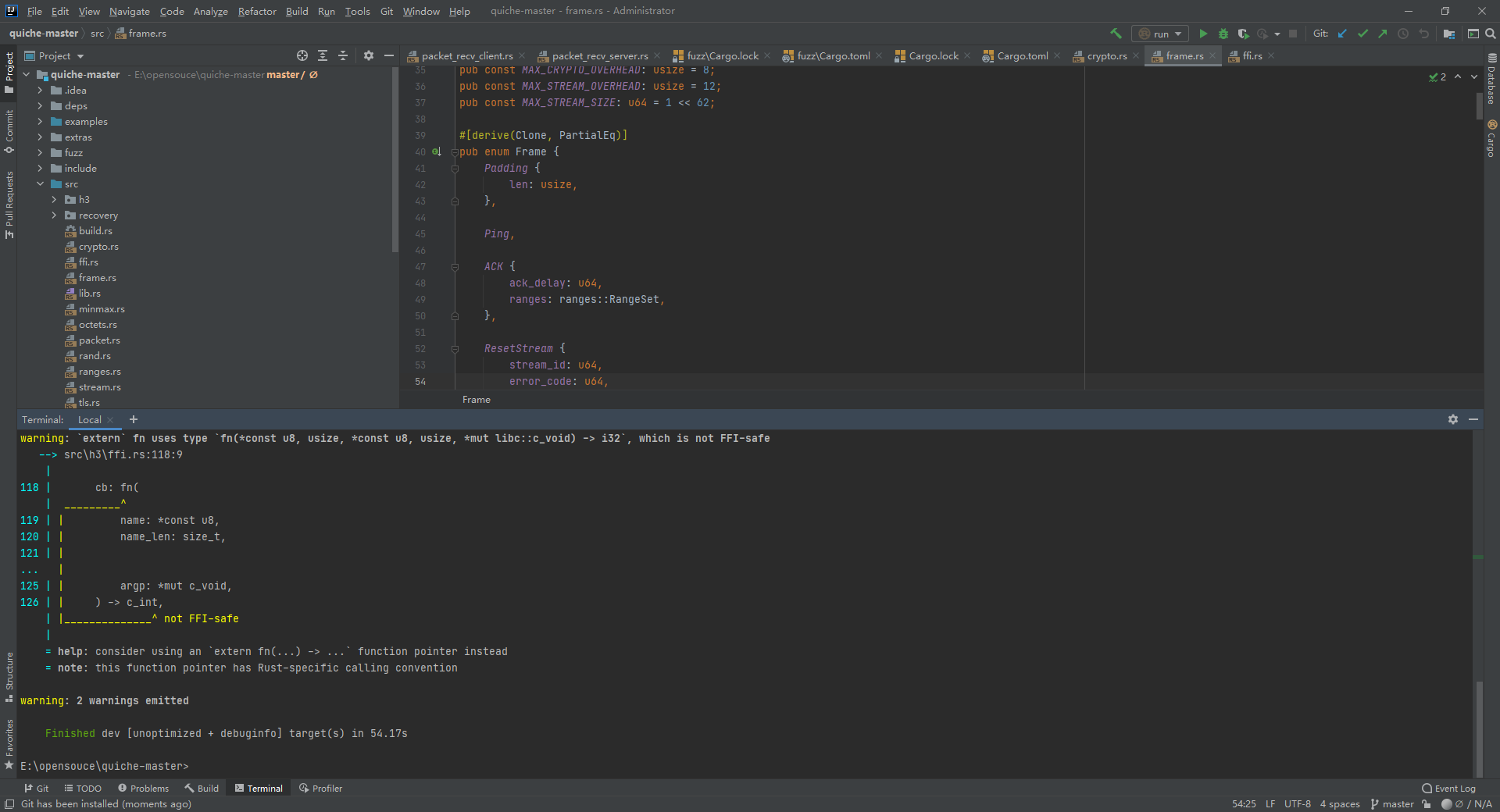
Task: Expand the recovery folder
Action: (54, 215)
